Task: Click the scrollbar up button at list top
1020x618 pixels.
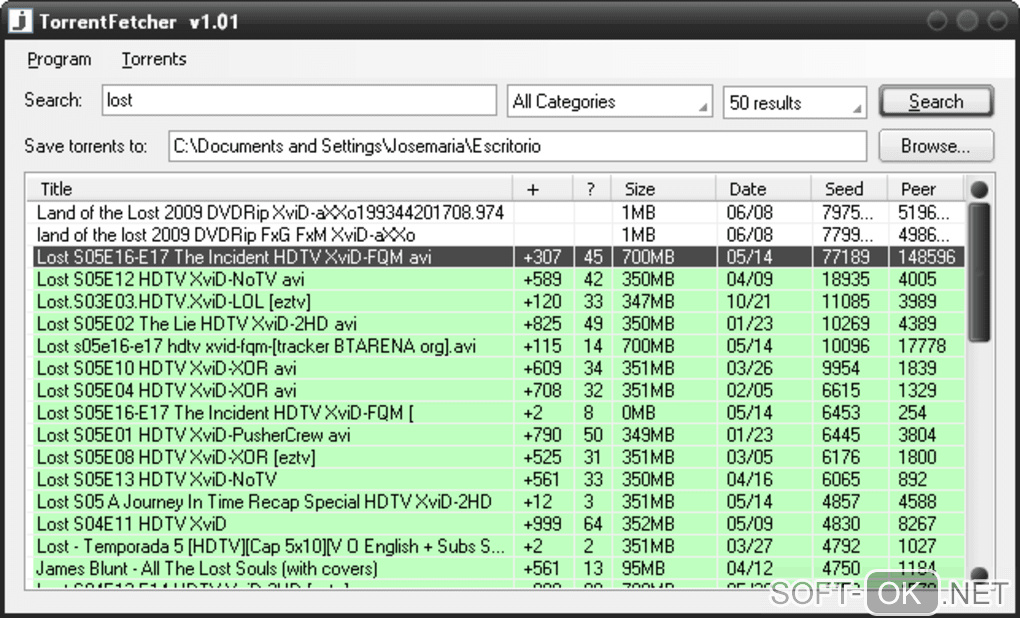Action: 979,189
